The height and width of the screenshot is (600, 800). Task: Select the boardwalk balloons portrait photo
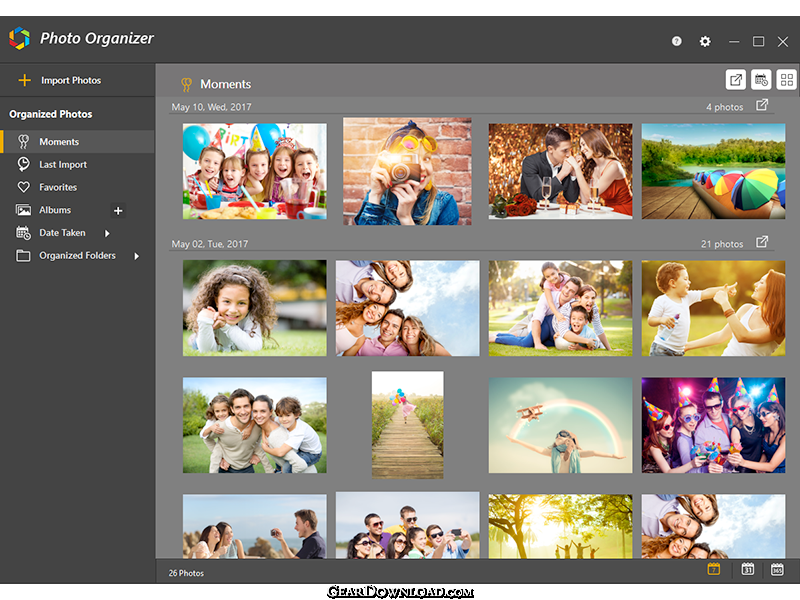coord(407,425)
